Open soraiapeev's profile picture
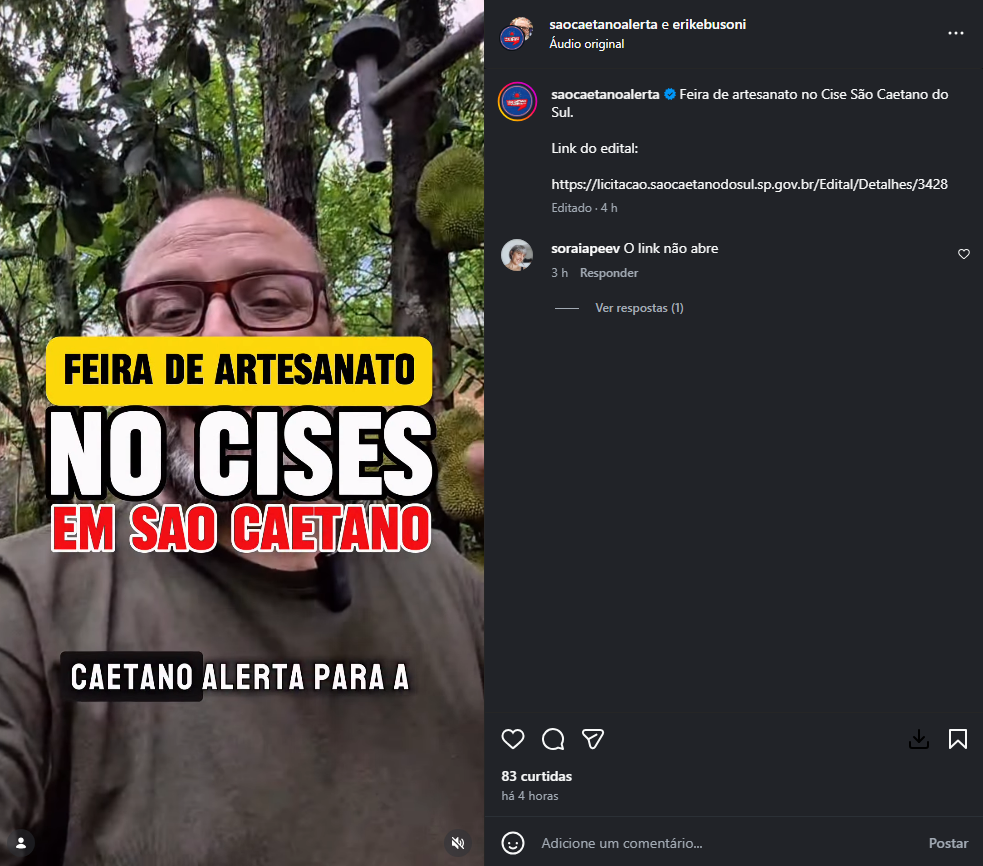This screenshot has width=983, height=866. click(517, 255)
